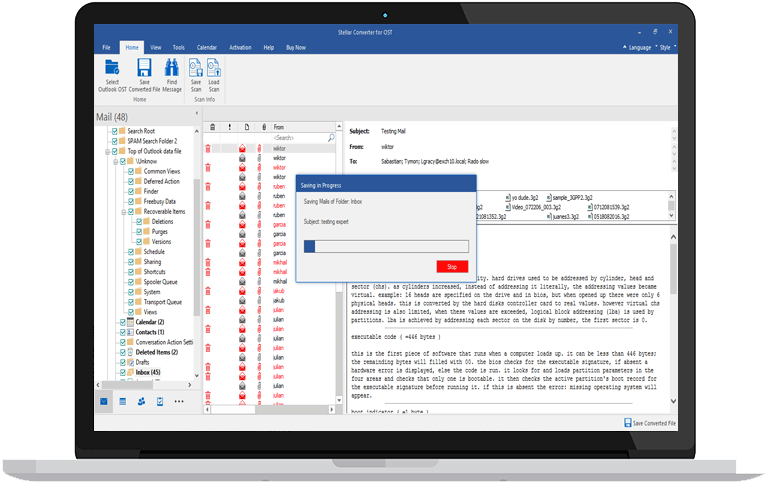The height and width of the screenshot is (488, 772).
Task: Open File menu tab
Action: click(x=106, y=48)
